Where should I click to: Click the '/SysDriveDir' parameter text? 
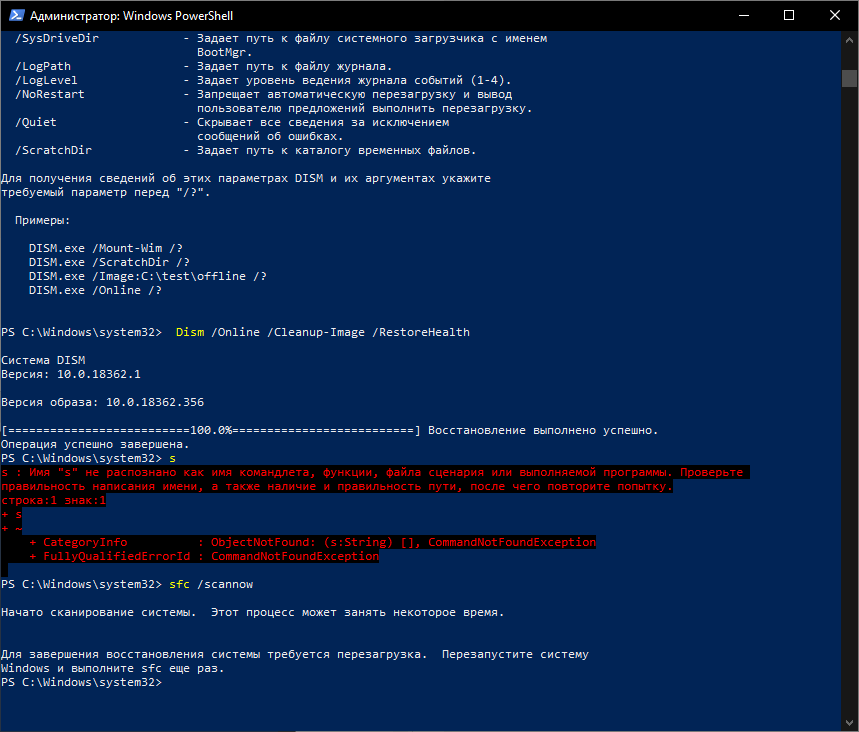57,38
